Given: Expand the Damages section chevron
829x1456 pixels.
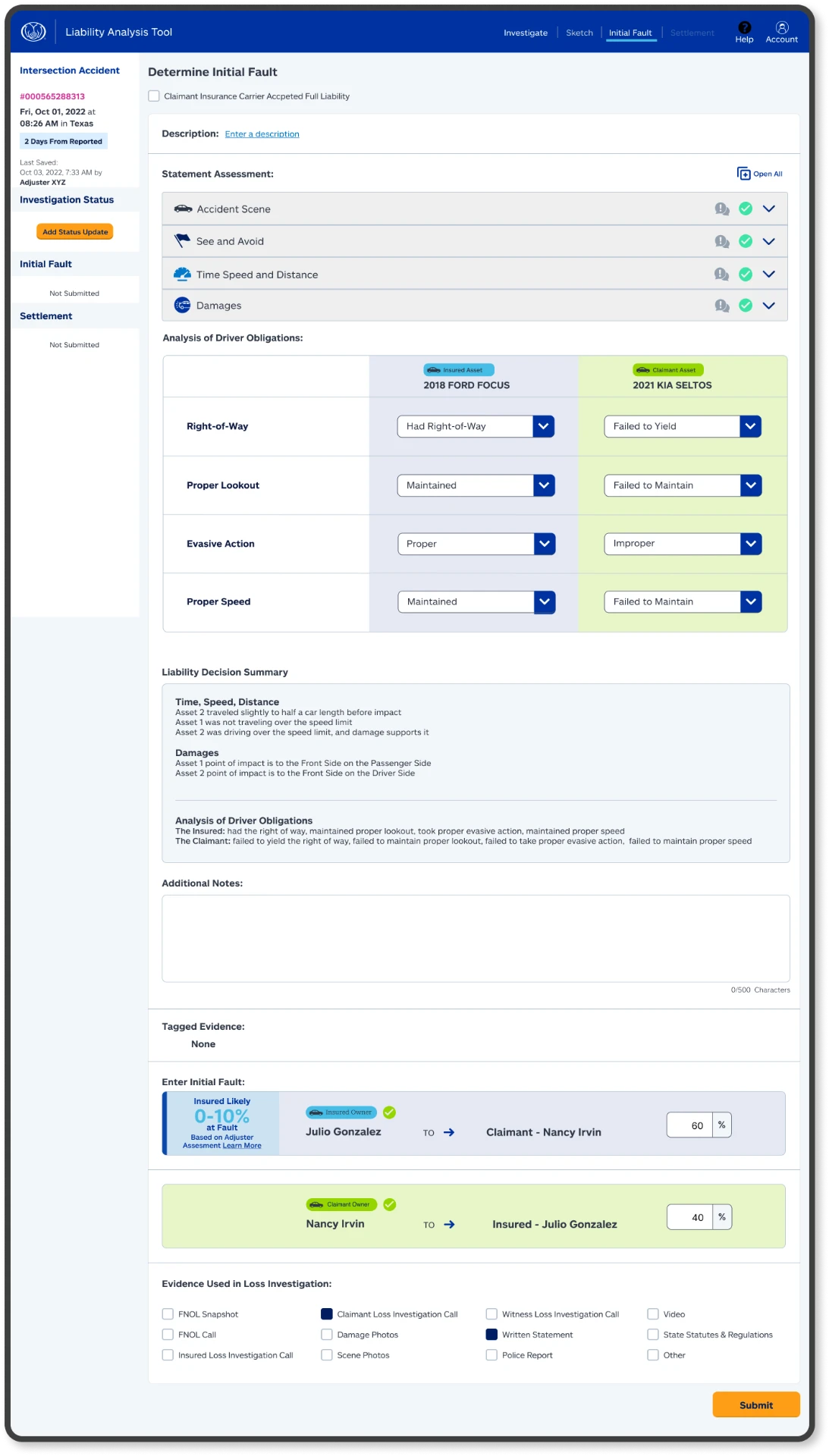Looking at the screenshot, I should [x=769, y=305].
